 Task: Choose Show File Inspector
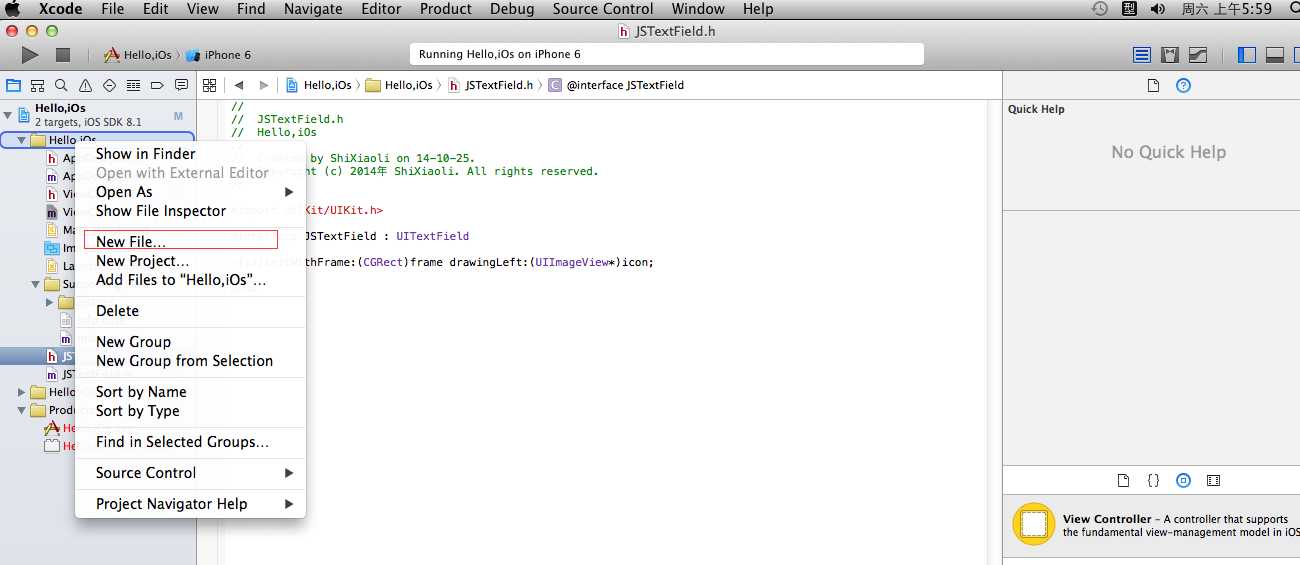(190, 211)
